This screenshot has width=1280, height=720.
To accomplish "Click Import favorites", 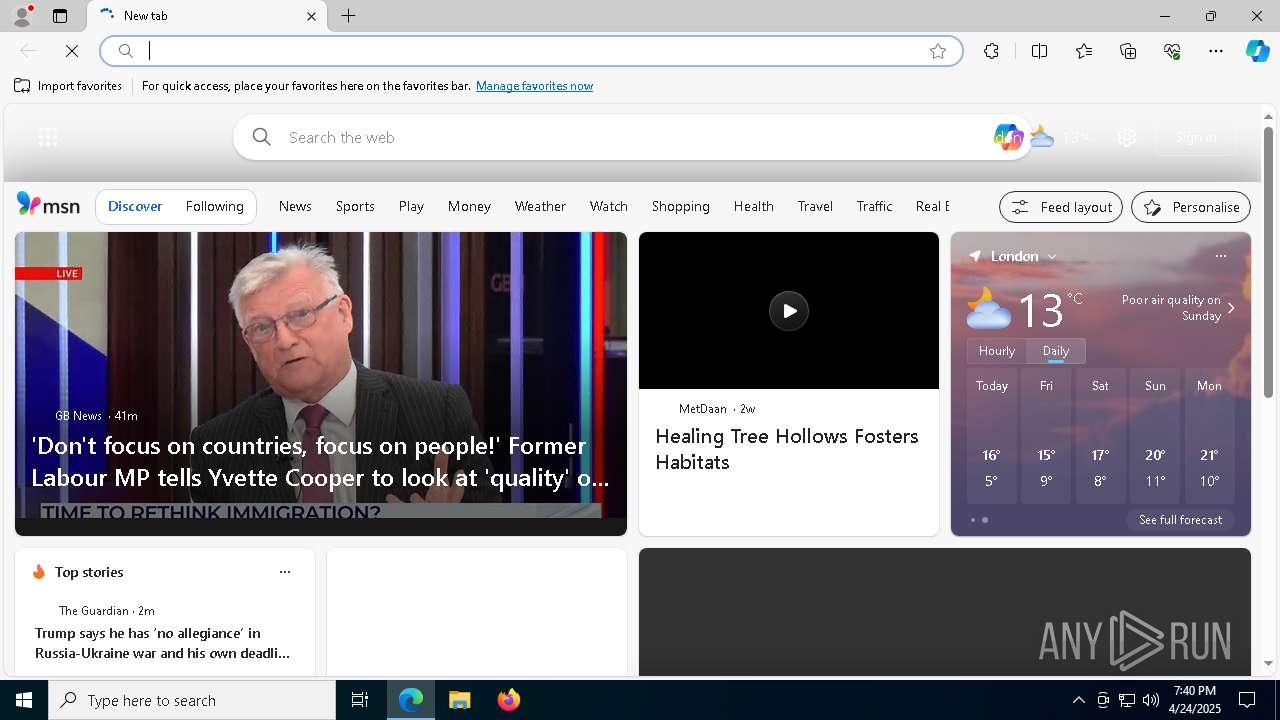I will point(68,86).
